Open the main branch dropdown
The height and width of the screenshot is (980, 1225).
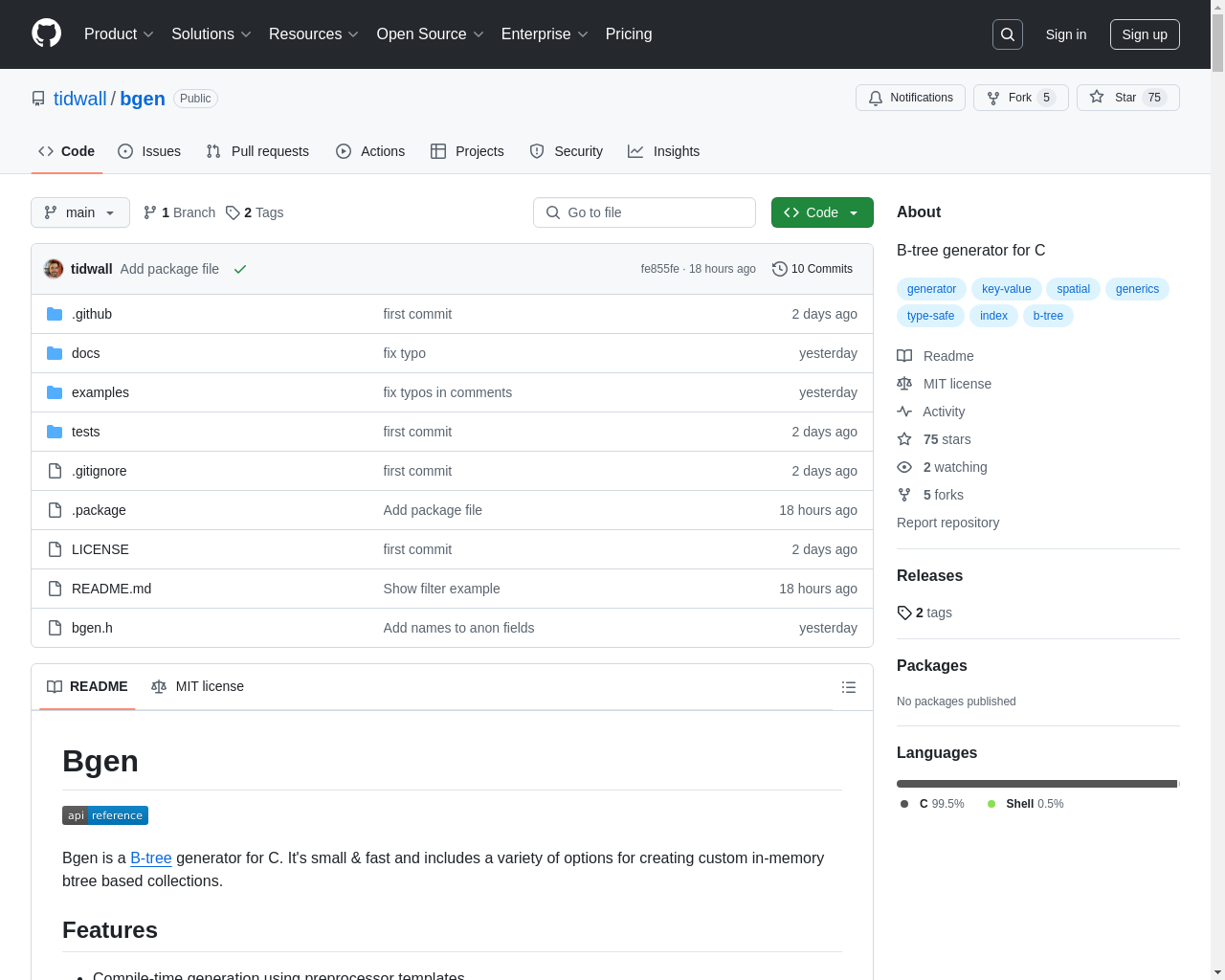(x=80, y=212)
